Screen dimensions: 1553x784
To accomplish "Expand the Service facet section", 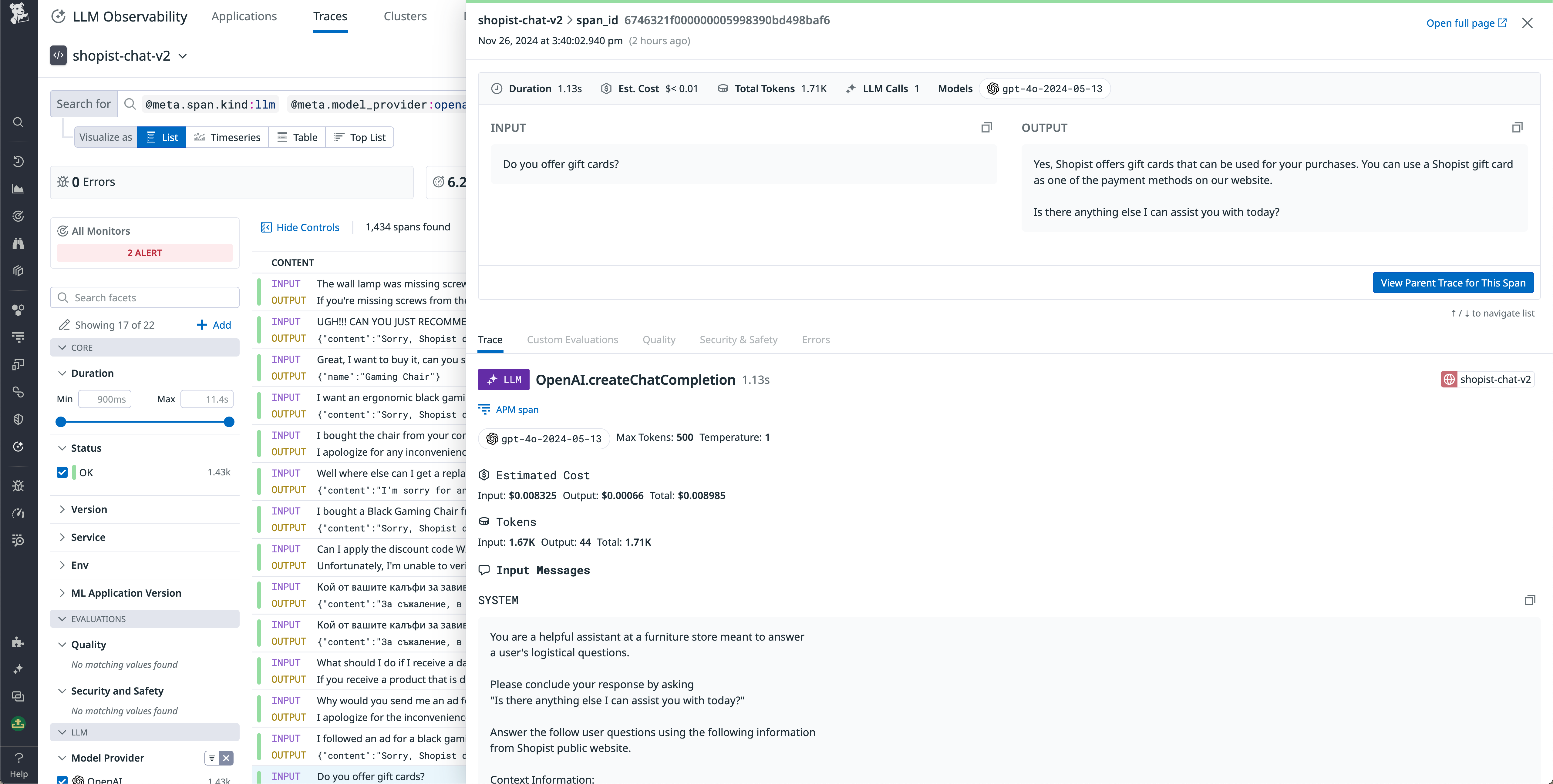I will 62,537.
